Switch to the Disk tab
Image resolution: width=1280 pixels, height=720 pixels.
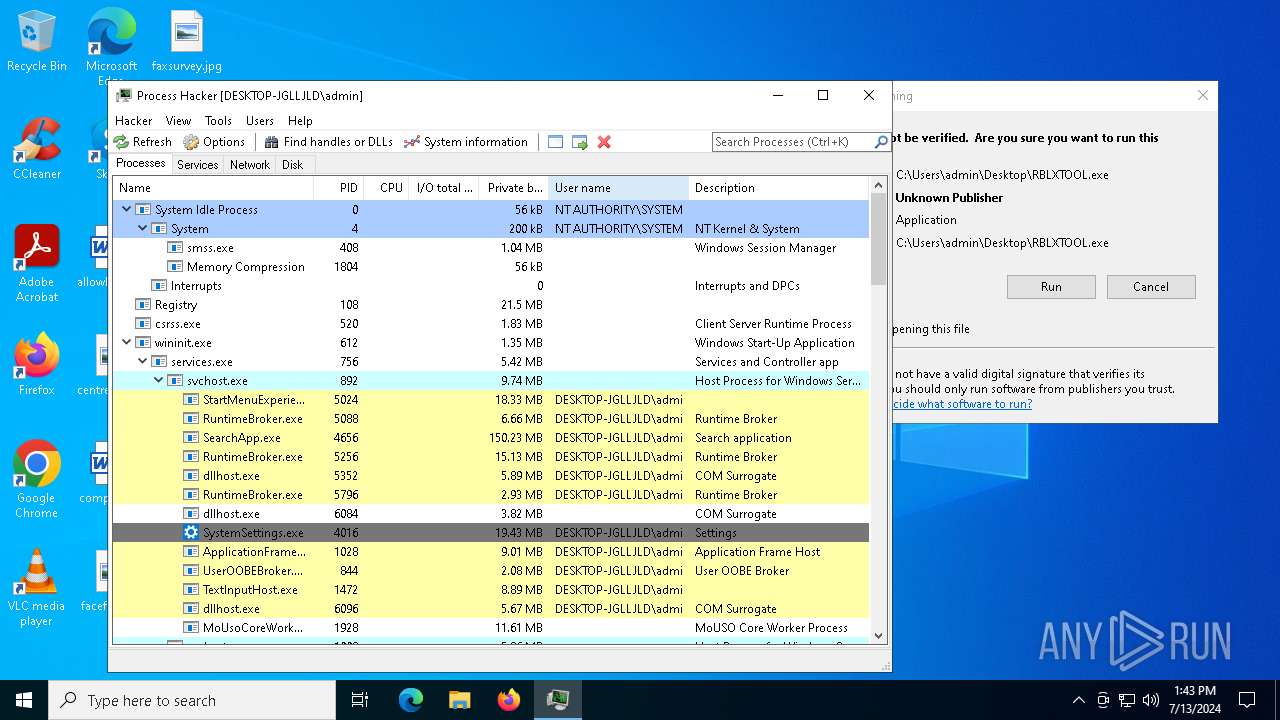293,165
